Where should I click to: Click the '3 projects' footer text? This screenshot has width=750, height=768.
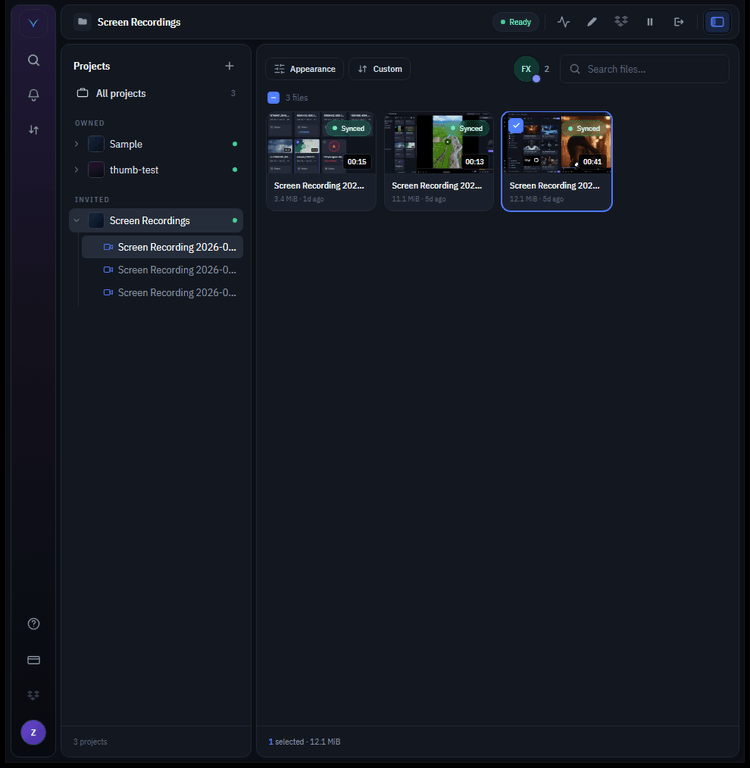[90, 742]
